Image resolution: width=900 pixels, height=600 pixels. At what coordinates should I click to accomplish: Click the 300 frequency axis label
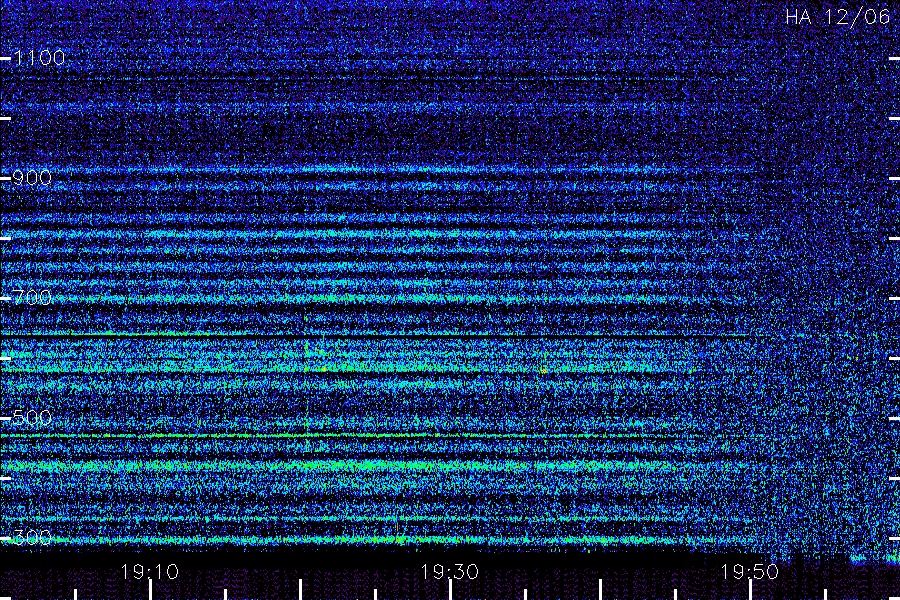click(32, 537)
